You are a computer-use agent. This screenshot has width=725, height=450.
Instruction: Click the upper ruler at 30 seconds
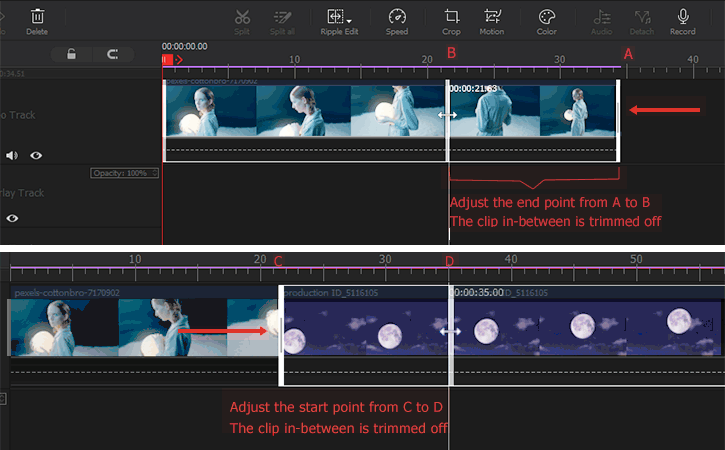pyautogui.click(x=560, y=60)
